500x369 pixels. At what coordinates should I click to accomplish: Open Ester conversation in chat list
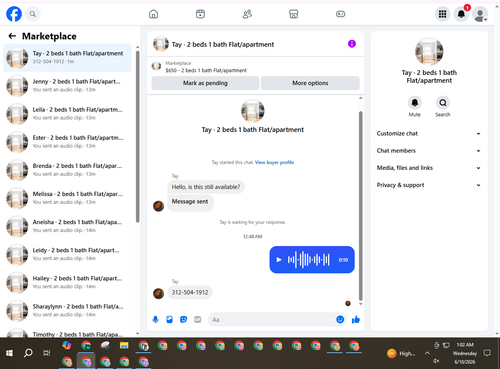click(x=67, y=142)
